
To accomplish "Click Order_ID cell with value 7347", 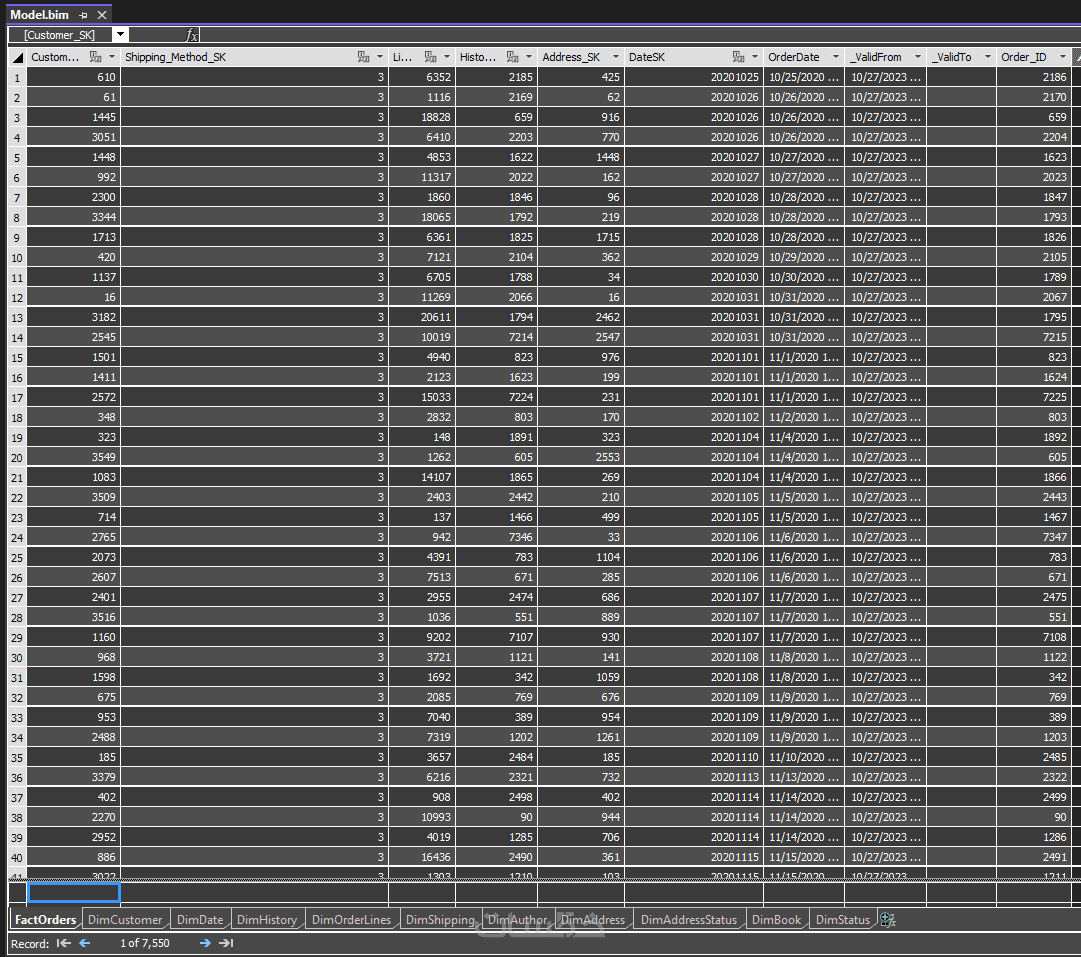I will [x=1033, y=537].
